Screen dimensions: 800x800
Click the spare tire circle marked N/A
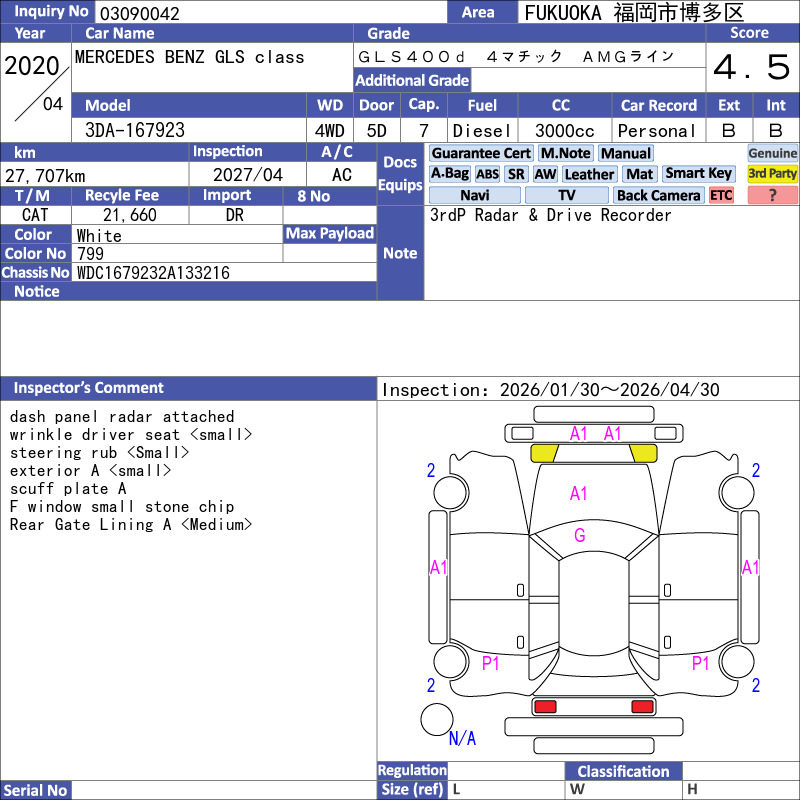point(437,719)
